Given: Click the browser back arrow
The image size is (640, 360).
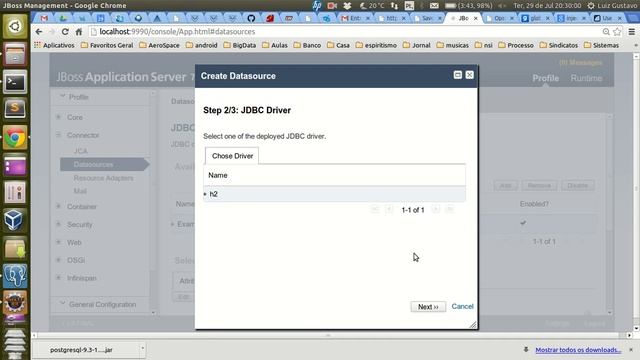Looking at the screenshot, I should tap(39, 31).
